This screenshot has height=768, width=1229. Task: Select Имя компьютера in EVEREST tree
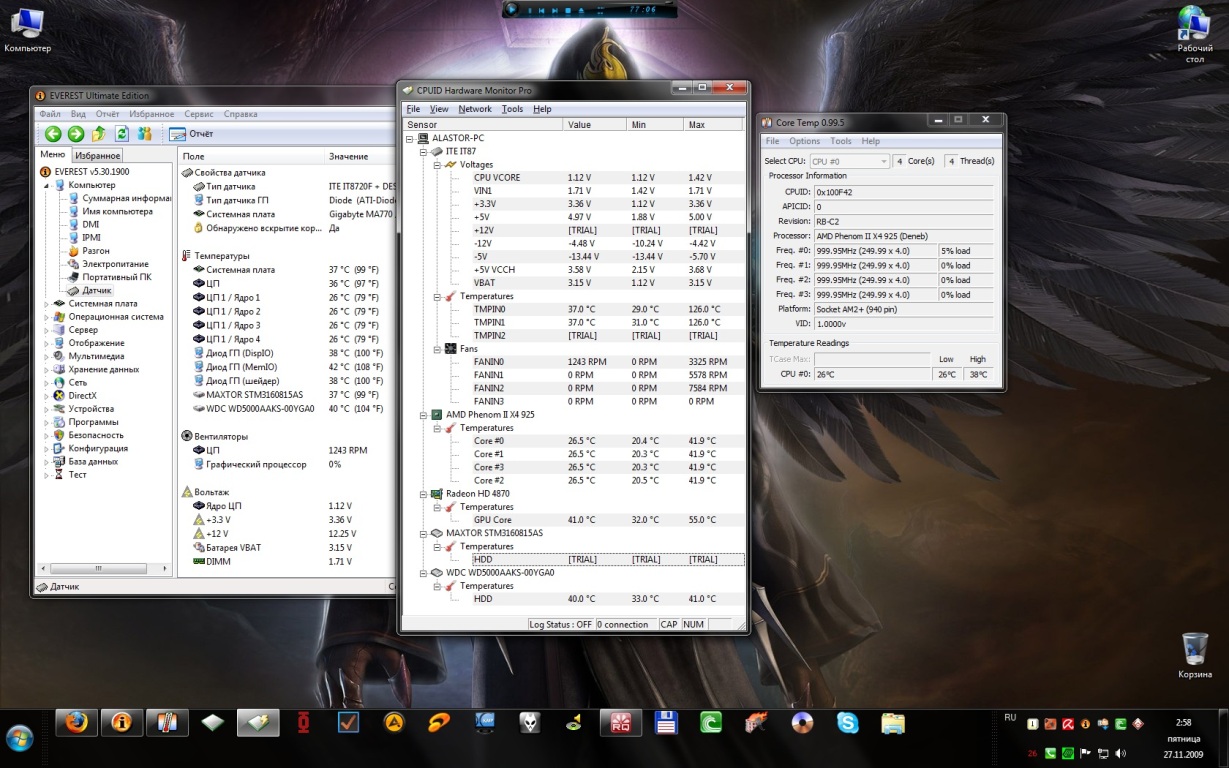[x=110, y=211]
